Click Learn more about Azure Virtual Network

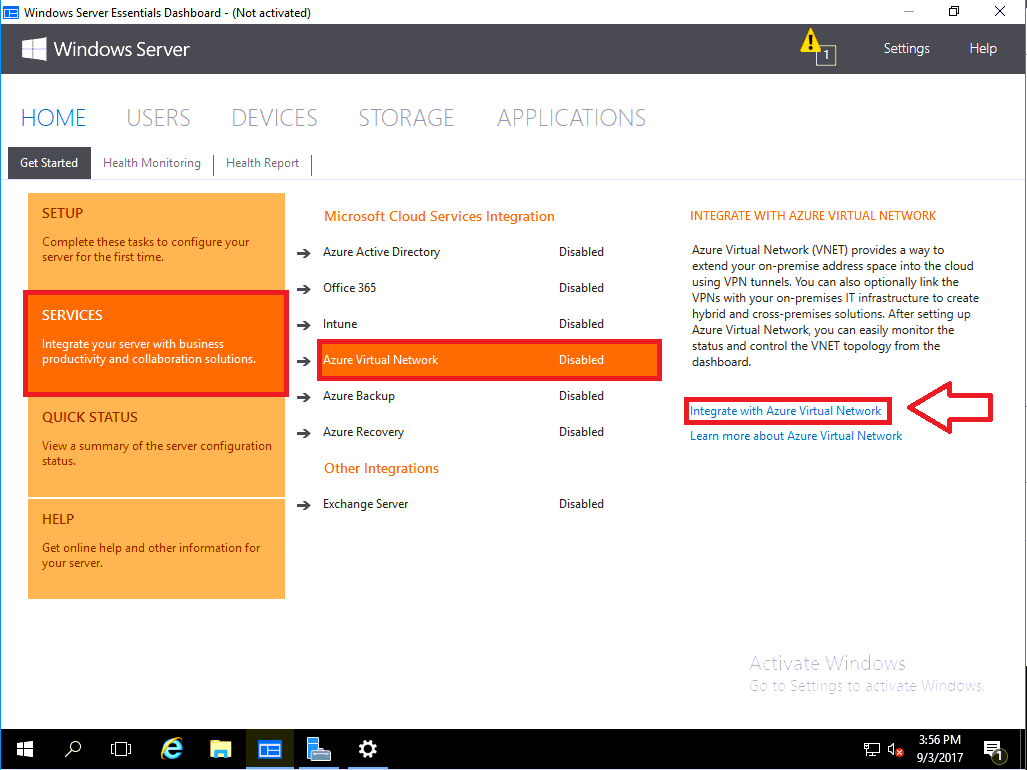point(796,436)
